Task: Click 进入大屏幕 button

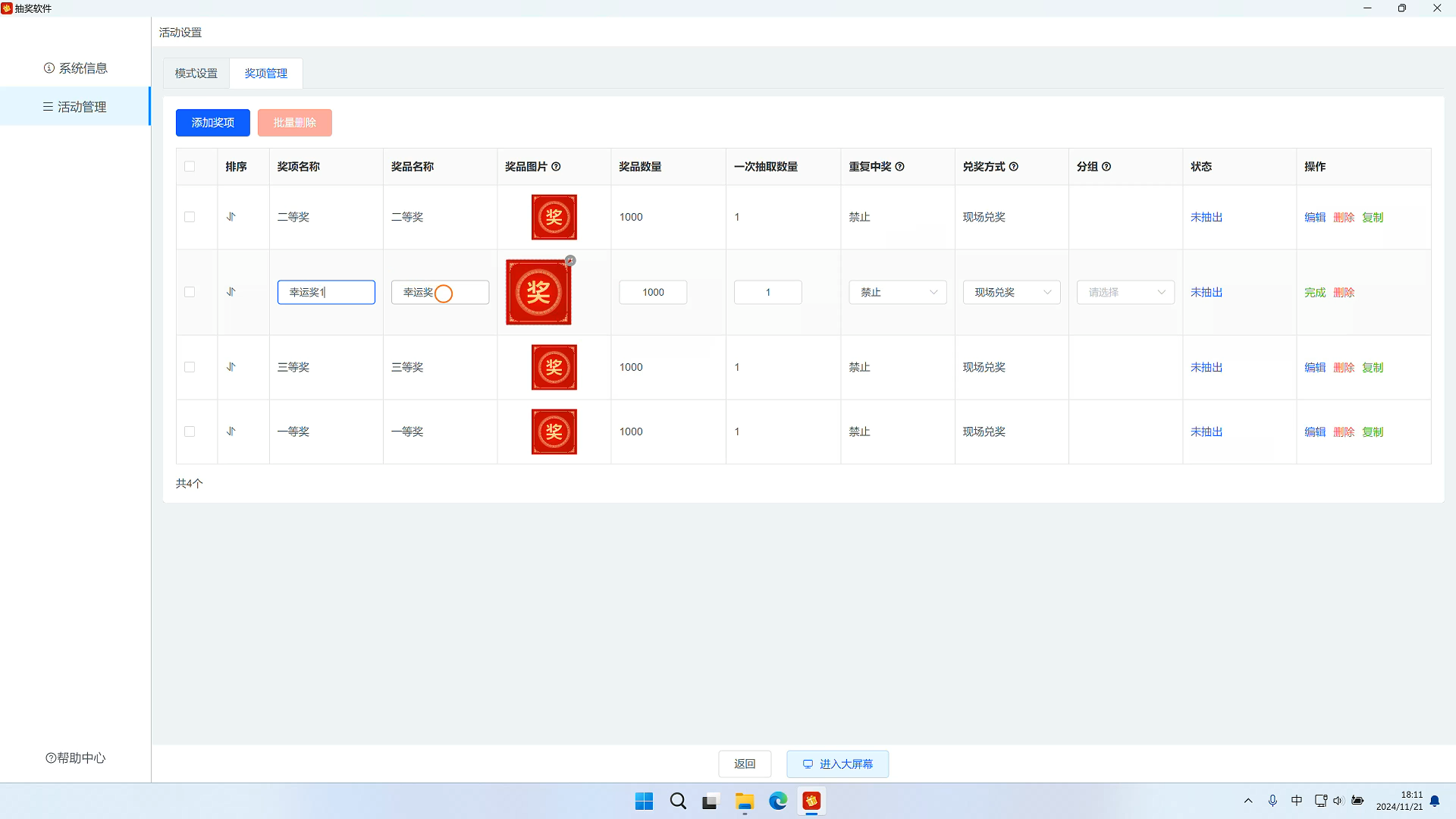Action: tap(837, 764)
